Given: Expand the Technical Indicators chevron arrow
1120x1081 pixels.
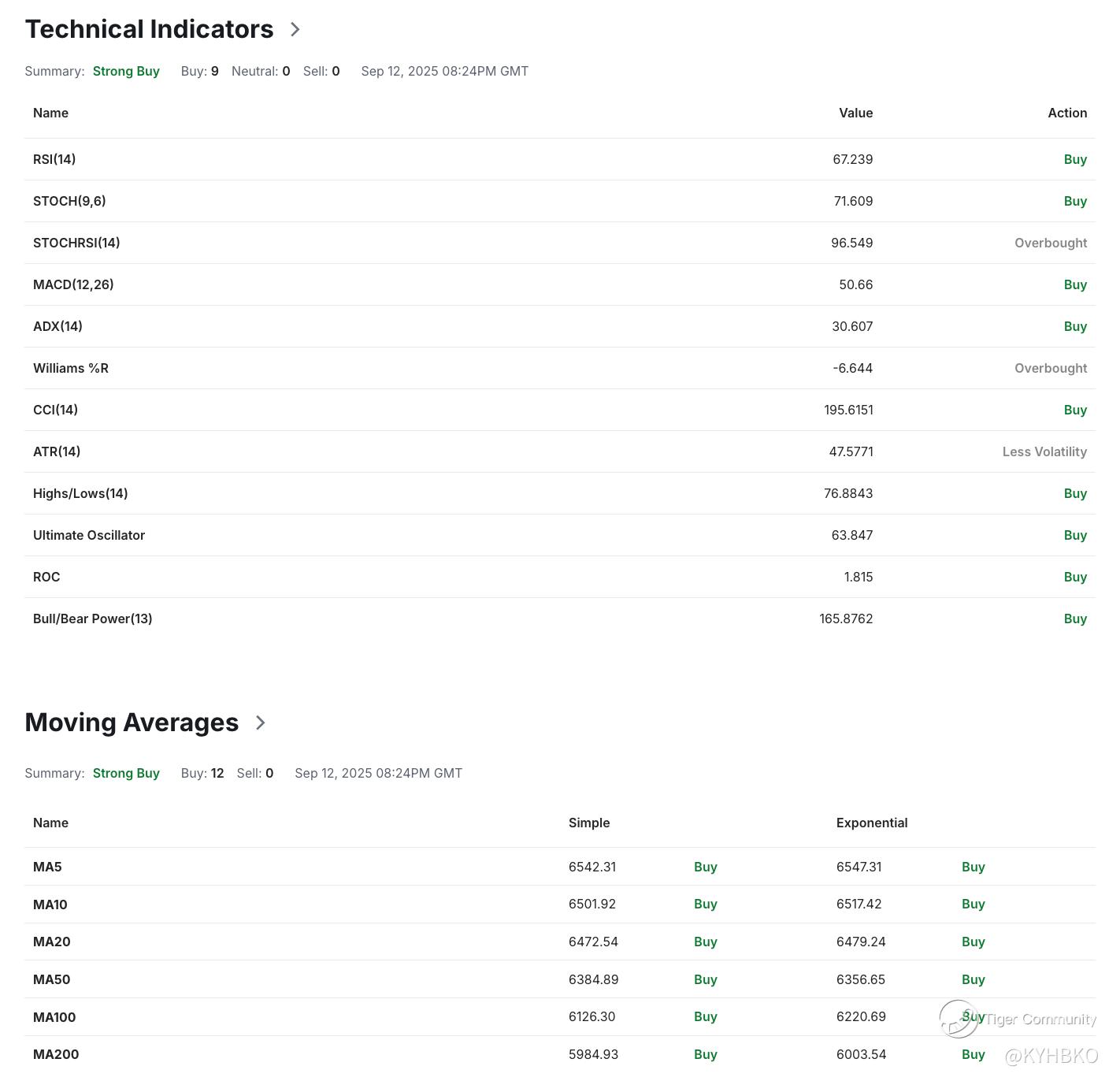Looking at the screenshot, I should [x=295, y=29].
